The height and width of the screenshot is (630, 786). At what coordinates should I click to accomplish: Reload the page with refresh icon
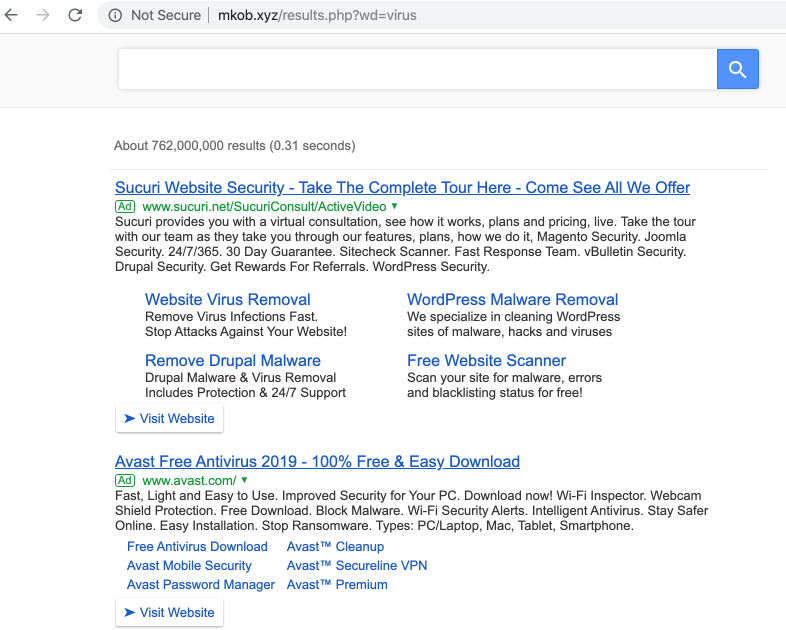click(75, 15)
